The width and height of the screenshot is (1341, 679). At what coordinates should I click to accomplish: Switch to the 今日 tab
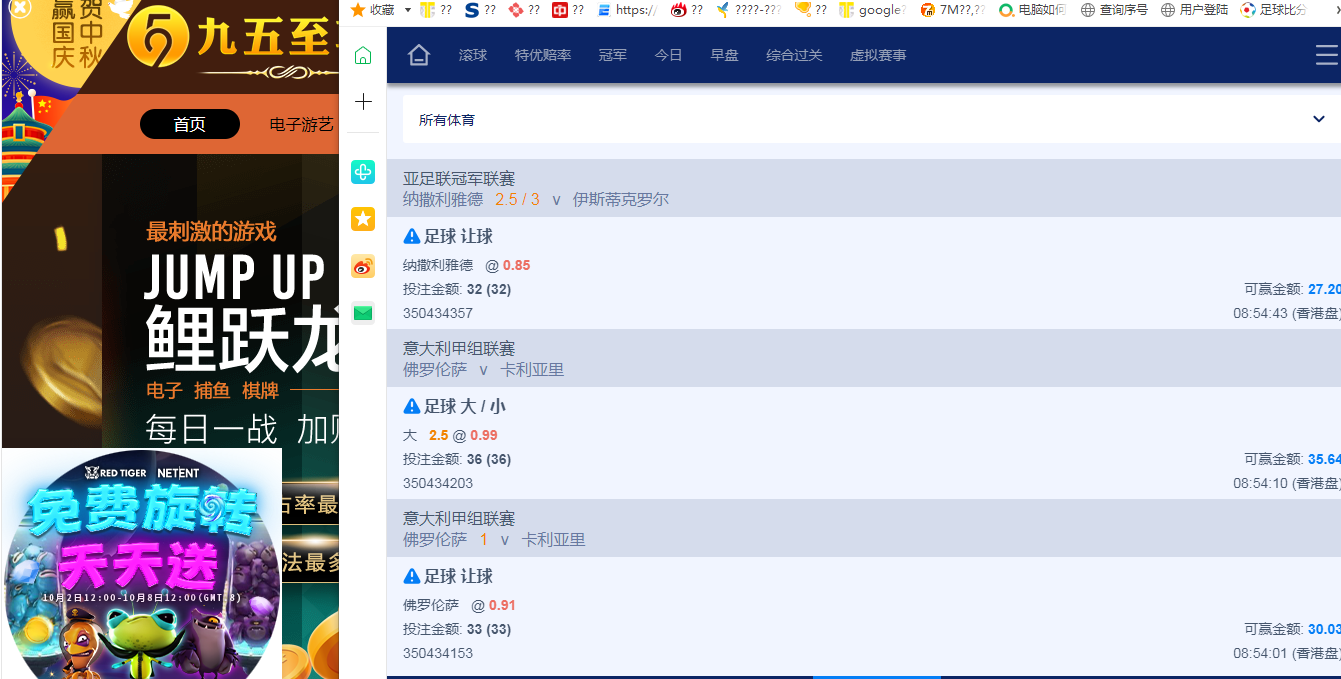[669, 55]
